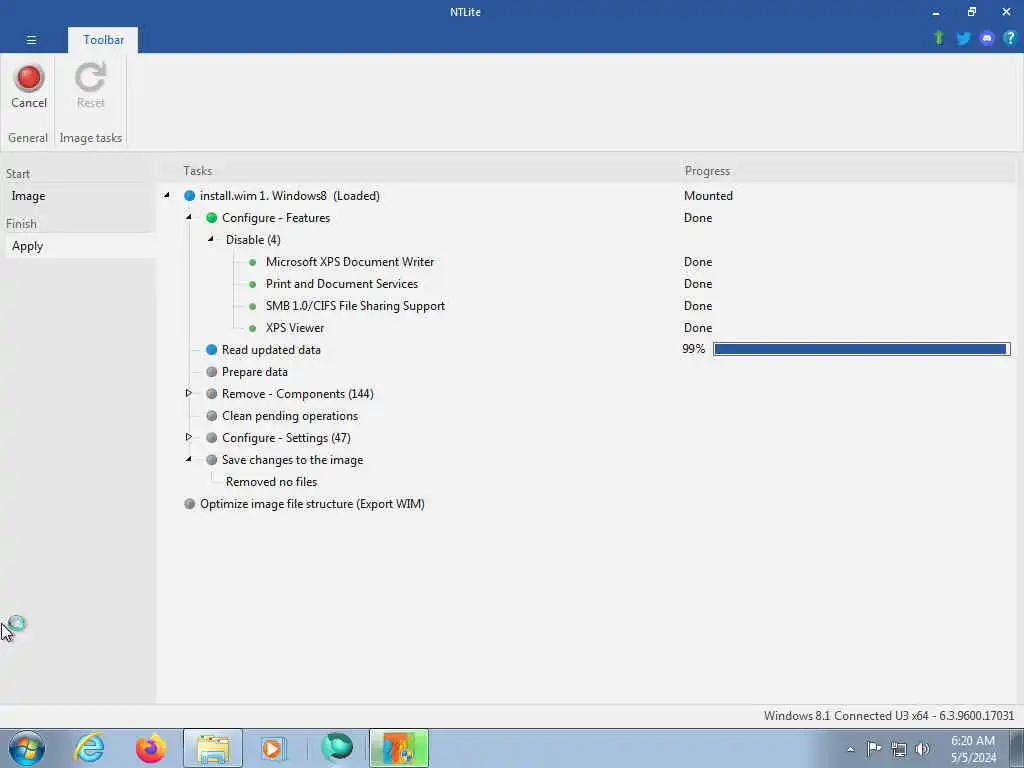
Task: Click the 99% progress bar
Action: [x=861, y=349]
